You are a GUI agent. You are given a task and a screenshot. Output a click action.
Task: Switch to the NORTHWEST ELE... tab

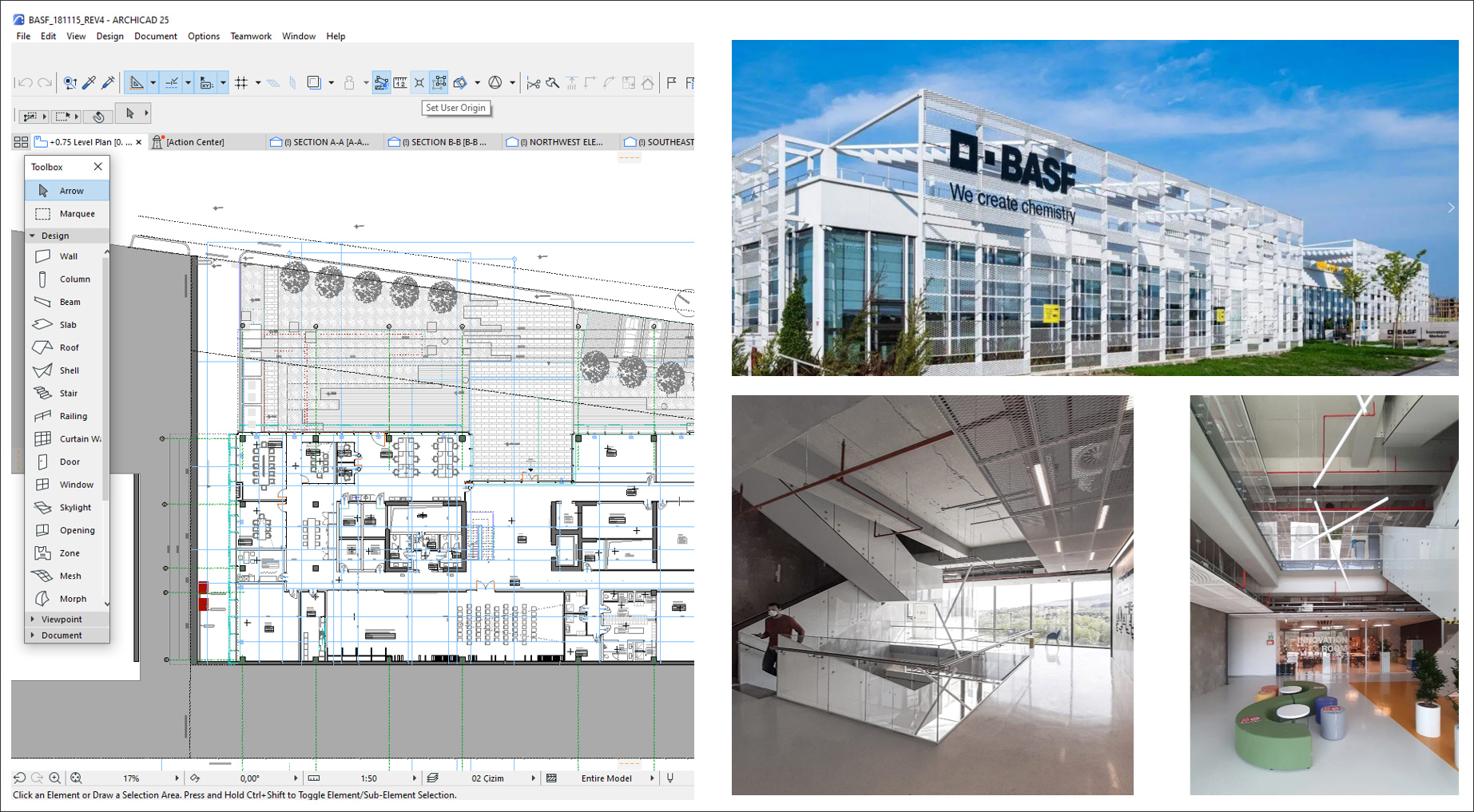pyautogui.click(x=559, y=142)
